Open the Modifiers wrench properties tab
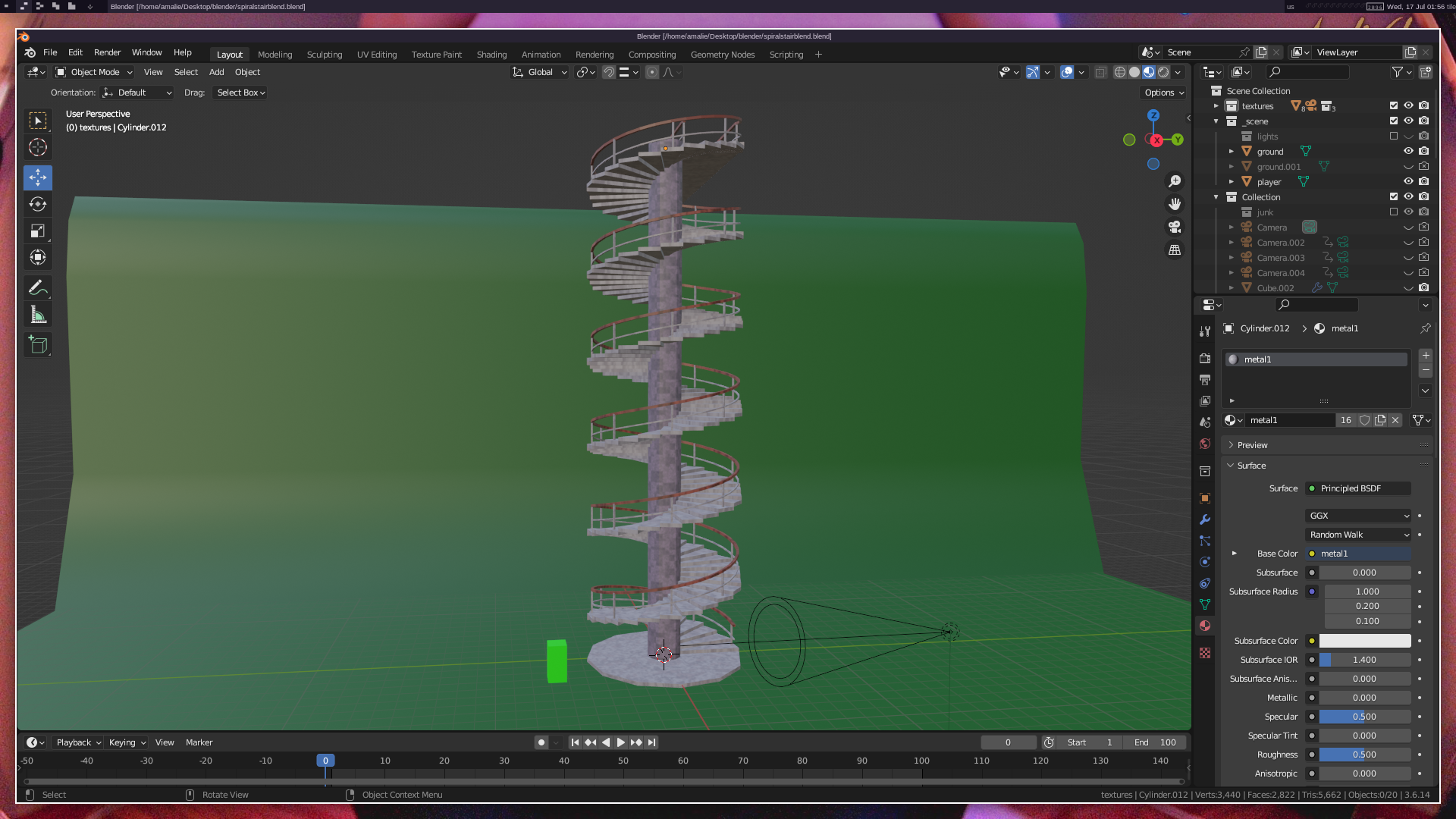Viewport: 1456px width, 819px height. [1205, 519]
